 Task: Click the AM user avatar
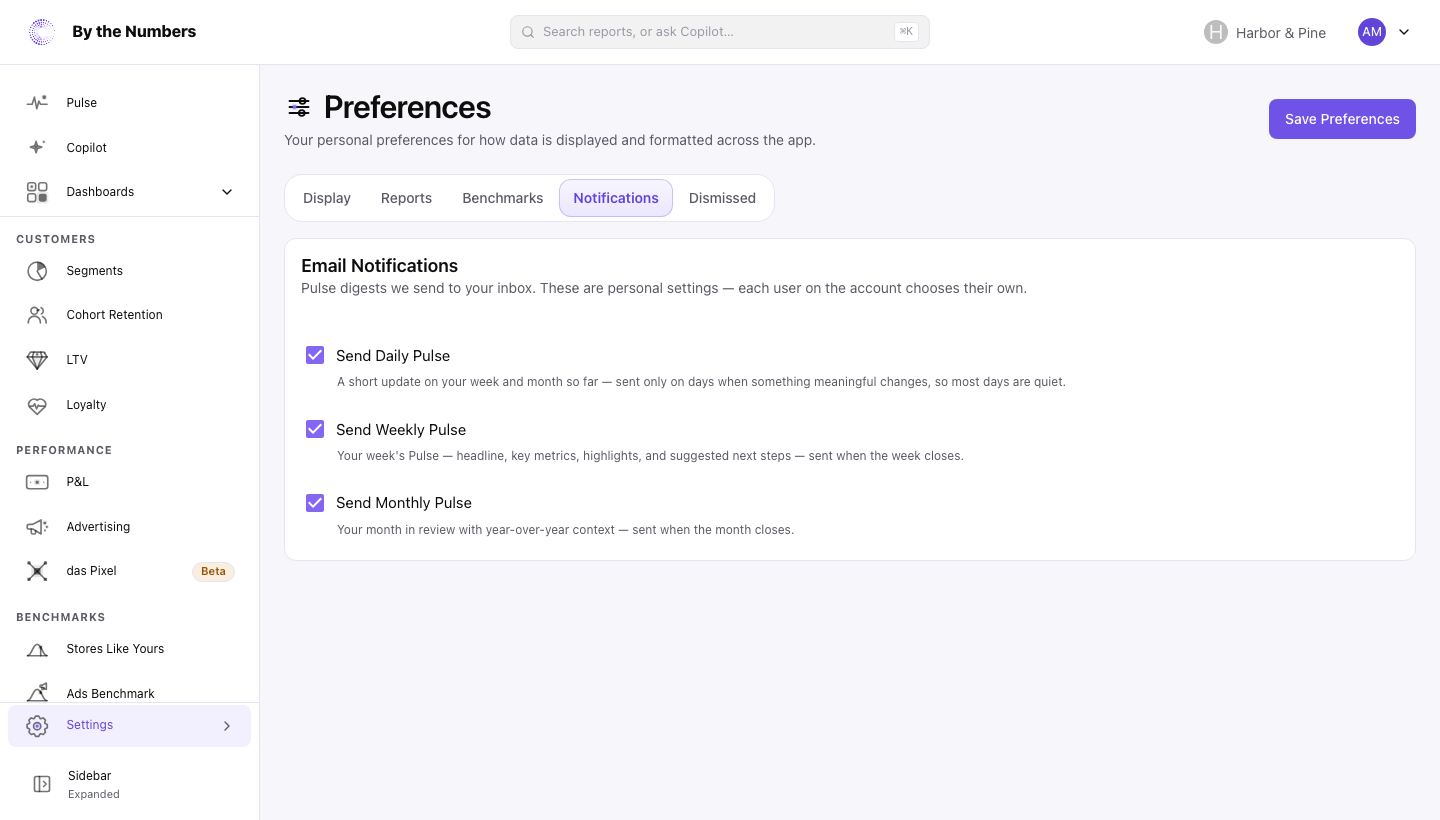[1372, 32]
